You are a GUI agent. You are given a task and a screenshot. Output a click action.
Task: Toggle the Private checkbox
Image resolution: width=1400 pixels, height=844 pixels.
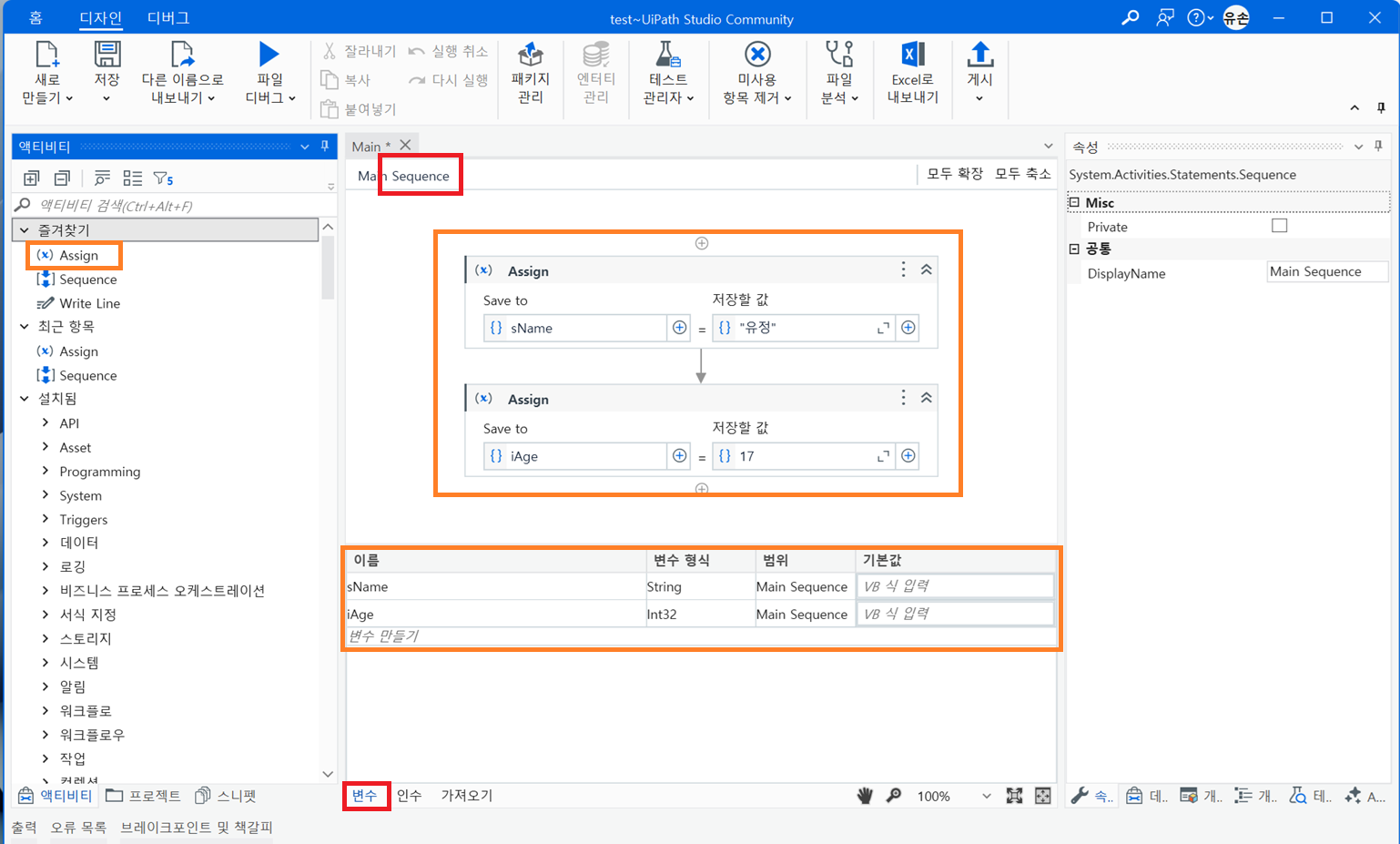point(1280,226)
